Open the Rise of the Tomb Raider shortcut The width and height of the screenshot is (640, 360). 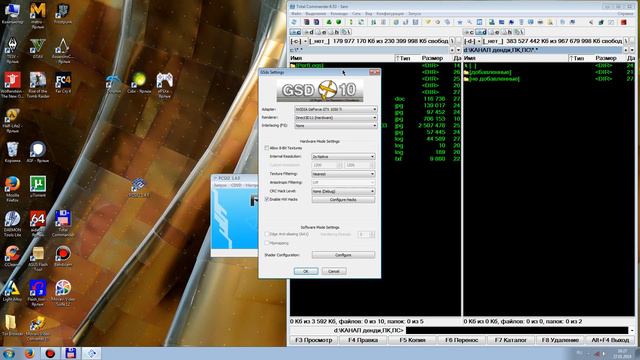point(38,84)
